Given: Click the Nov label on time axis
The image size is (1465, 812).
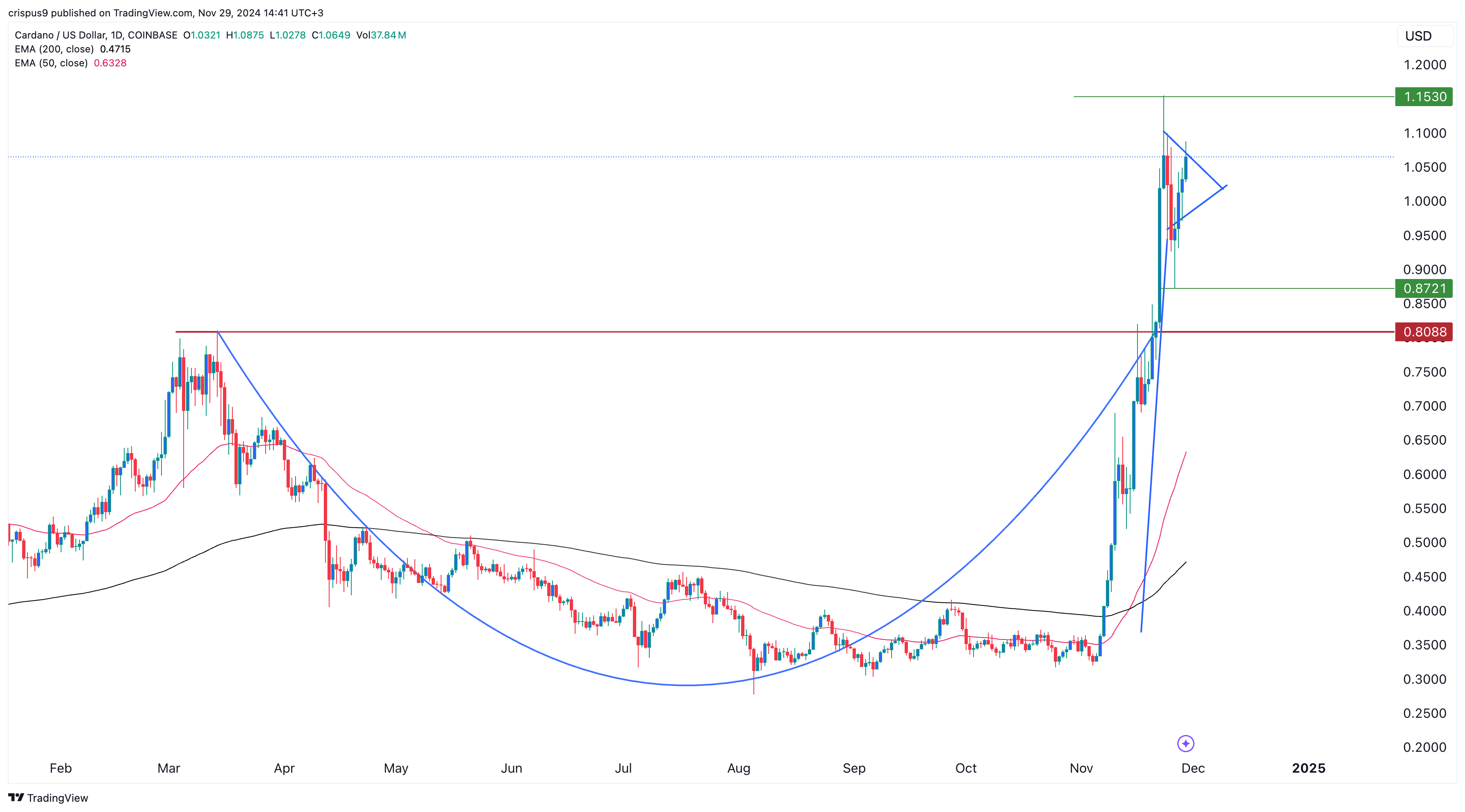Looking at the screenshot, I should [1081, 768].
